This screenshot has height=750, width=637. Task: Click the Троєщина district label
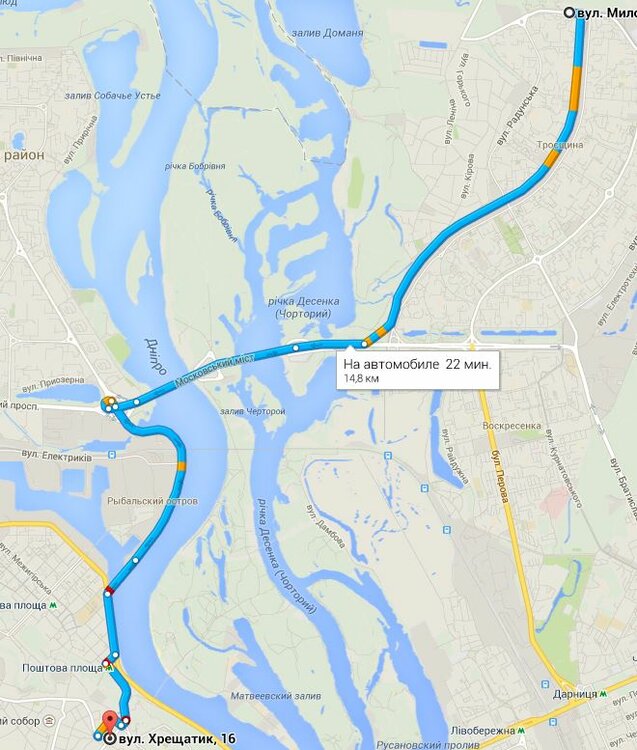560,144
